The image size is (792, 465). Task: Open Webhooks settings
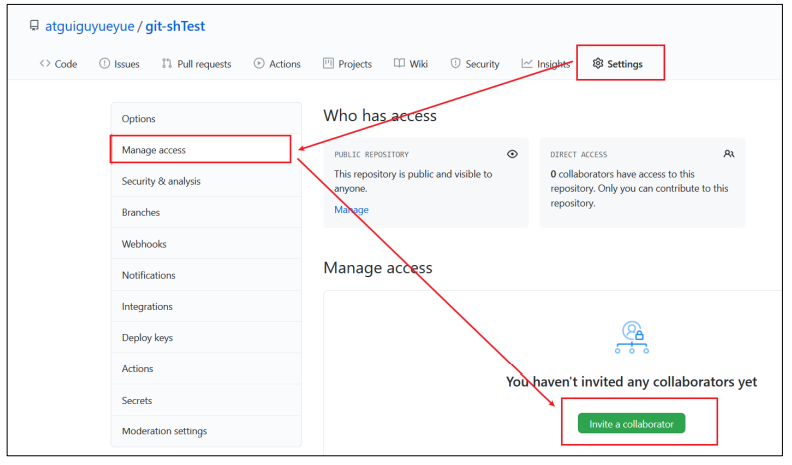coord(206,244)
